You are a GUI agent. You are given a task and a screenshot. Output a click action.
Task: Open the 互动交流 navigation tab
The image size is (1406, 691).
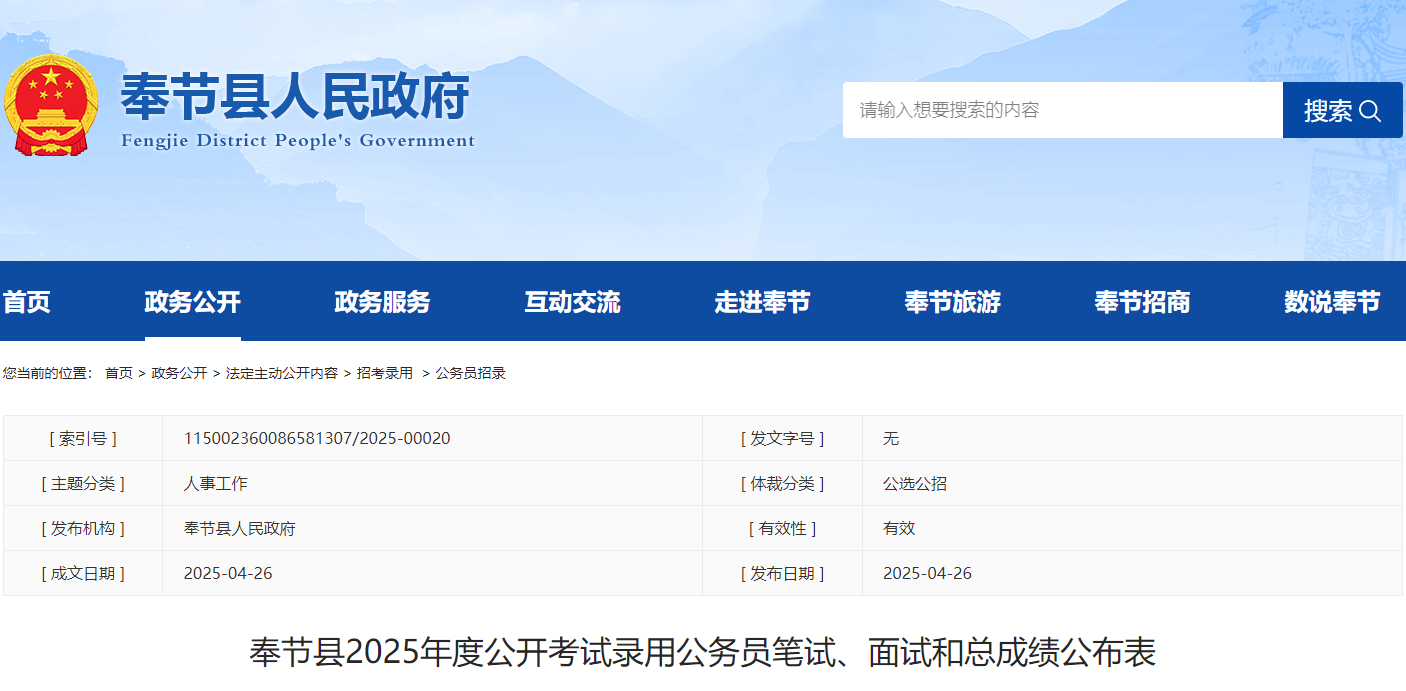click(x=572, y=302)
